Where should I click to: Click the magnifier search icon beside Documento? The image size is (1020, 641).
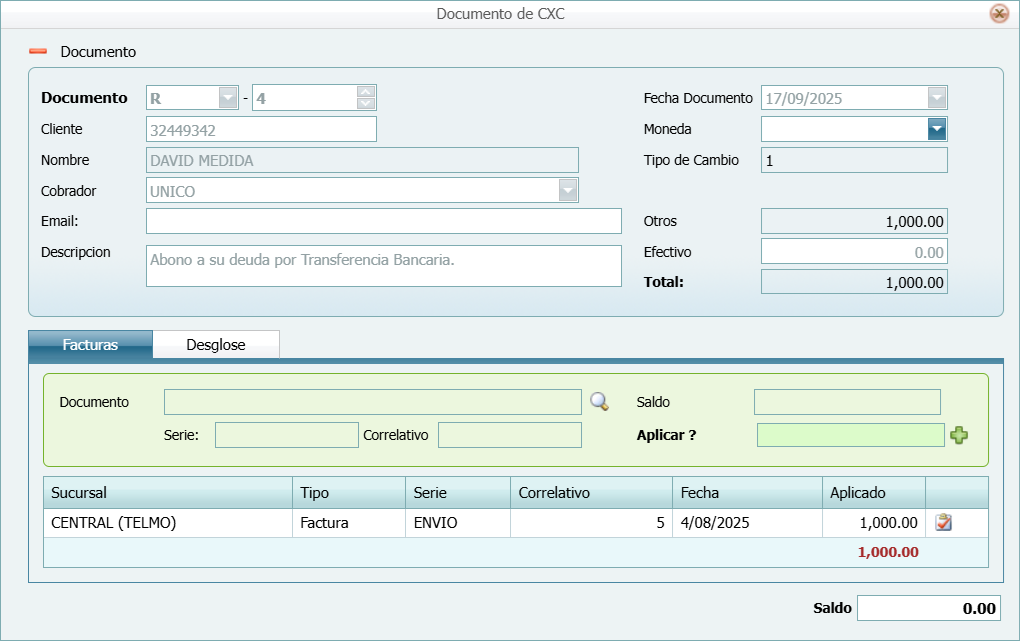point(599,402)
